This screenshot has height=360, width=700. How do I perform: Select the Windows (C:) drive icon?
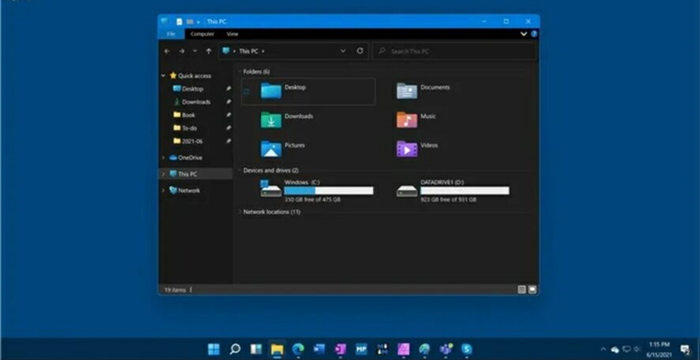pos(271,189)
